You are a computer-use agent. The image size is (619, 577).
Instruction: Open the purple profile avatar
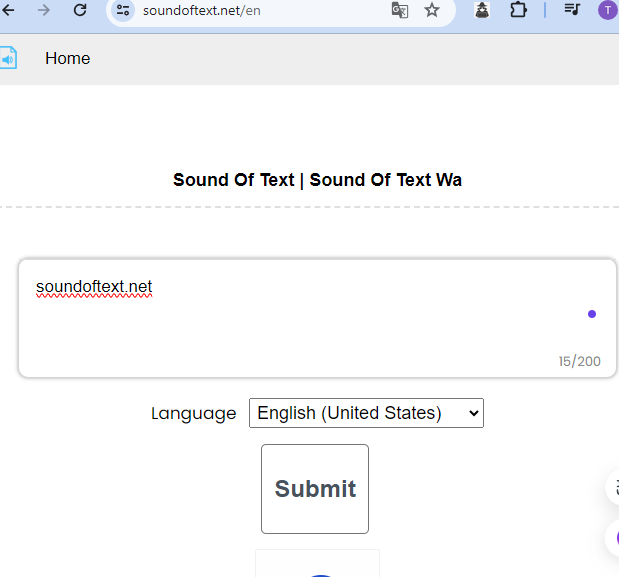608,10
